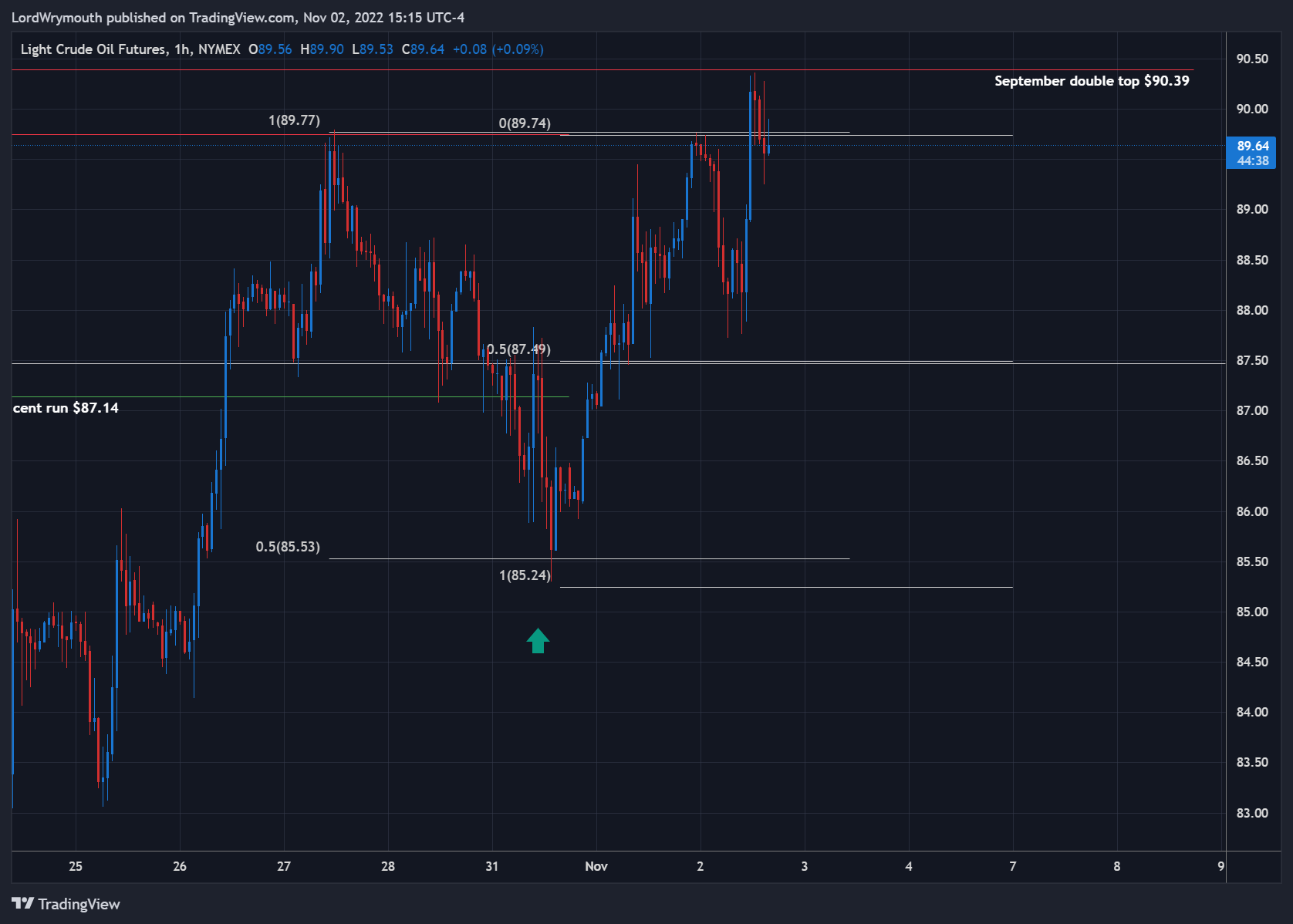The height and width of the screenshot is (924, 1293).
Task: Click the '28' date axis label
Action: pyautogui.click(x=388, y=866)
